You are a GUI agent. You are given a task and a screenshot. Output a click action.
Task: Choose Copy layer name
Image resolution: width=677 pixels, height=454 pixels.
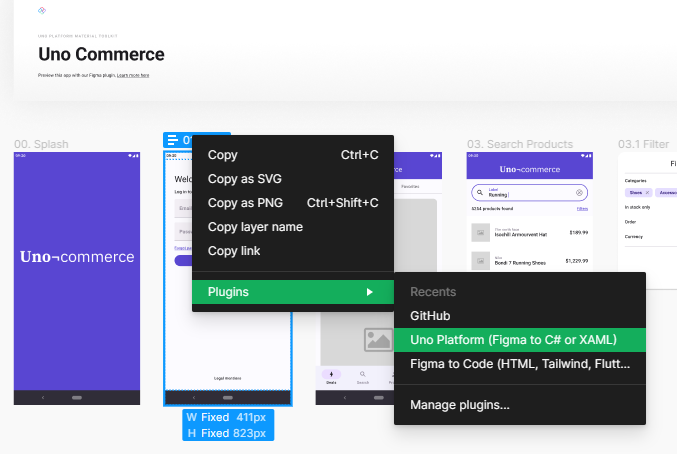(255, 227)
